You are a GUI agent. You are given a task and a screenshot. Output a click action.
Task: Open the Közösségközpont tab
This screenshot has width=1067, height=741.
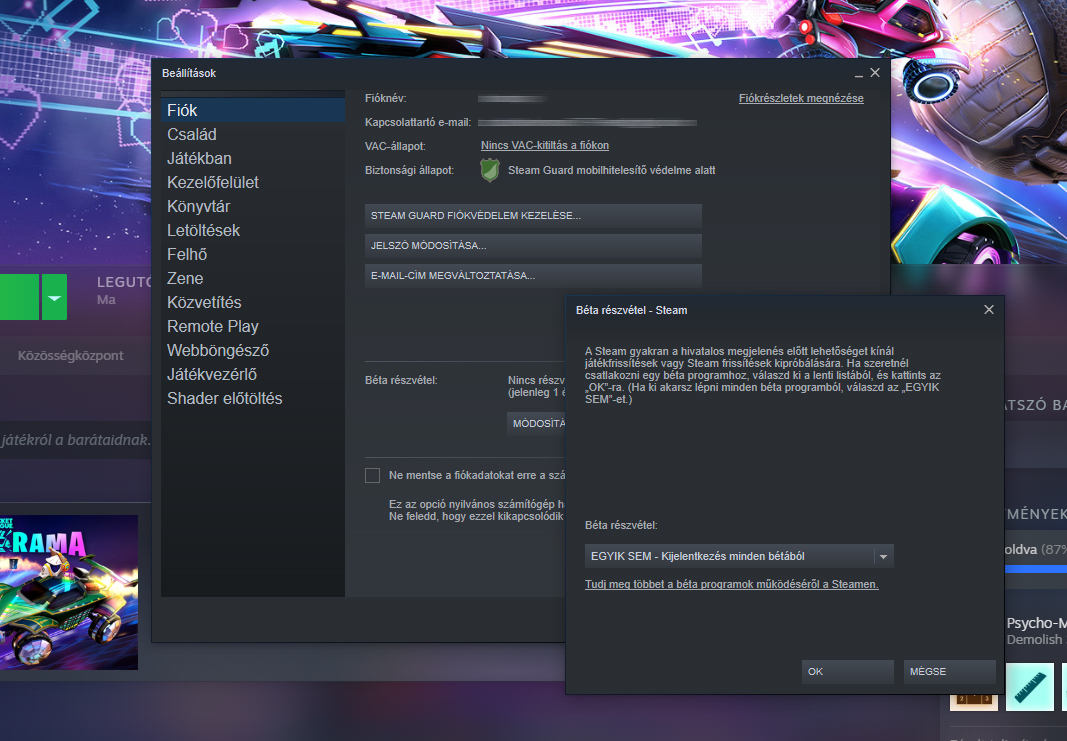coord(71,355)
